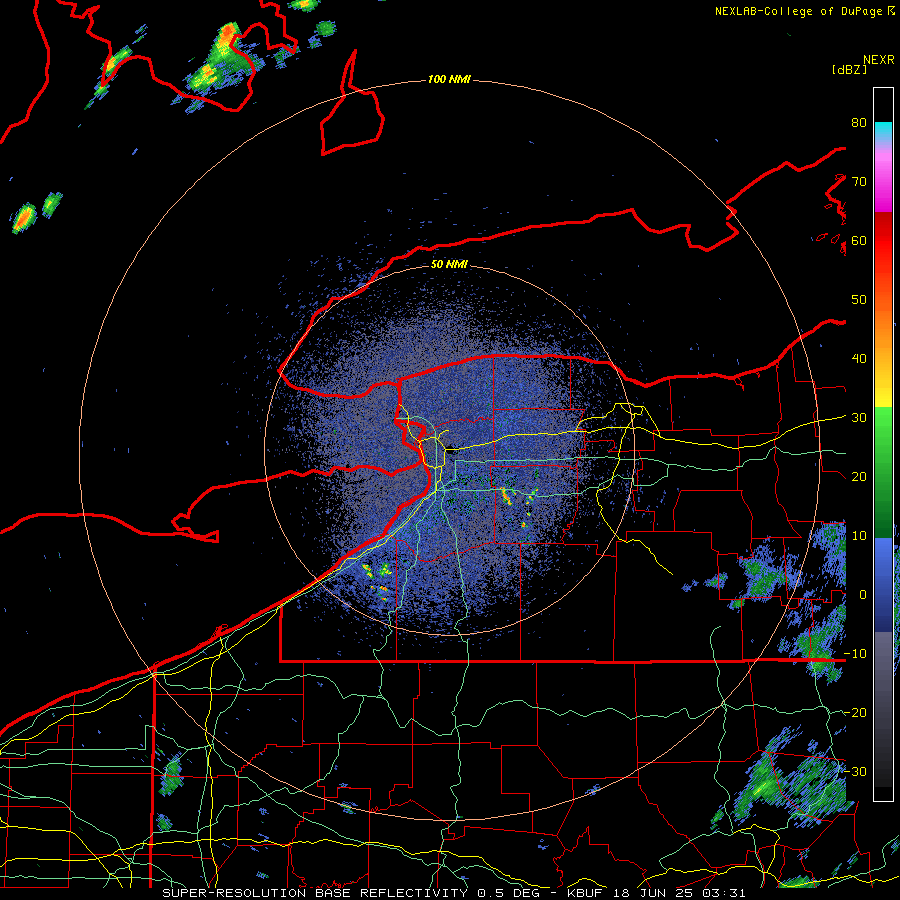
Task: Click the 100 NMI range ring label
Action: [x=449, y=79]
